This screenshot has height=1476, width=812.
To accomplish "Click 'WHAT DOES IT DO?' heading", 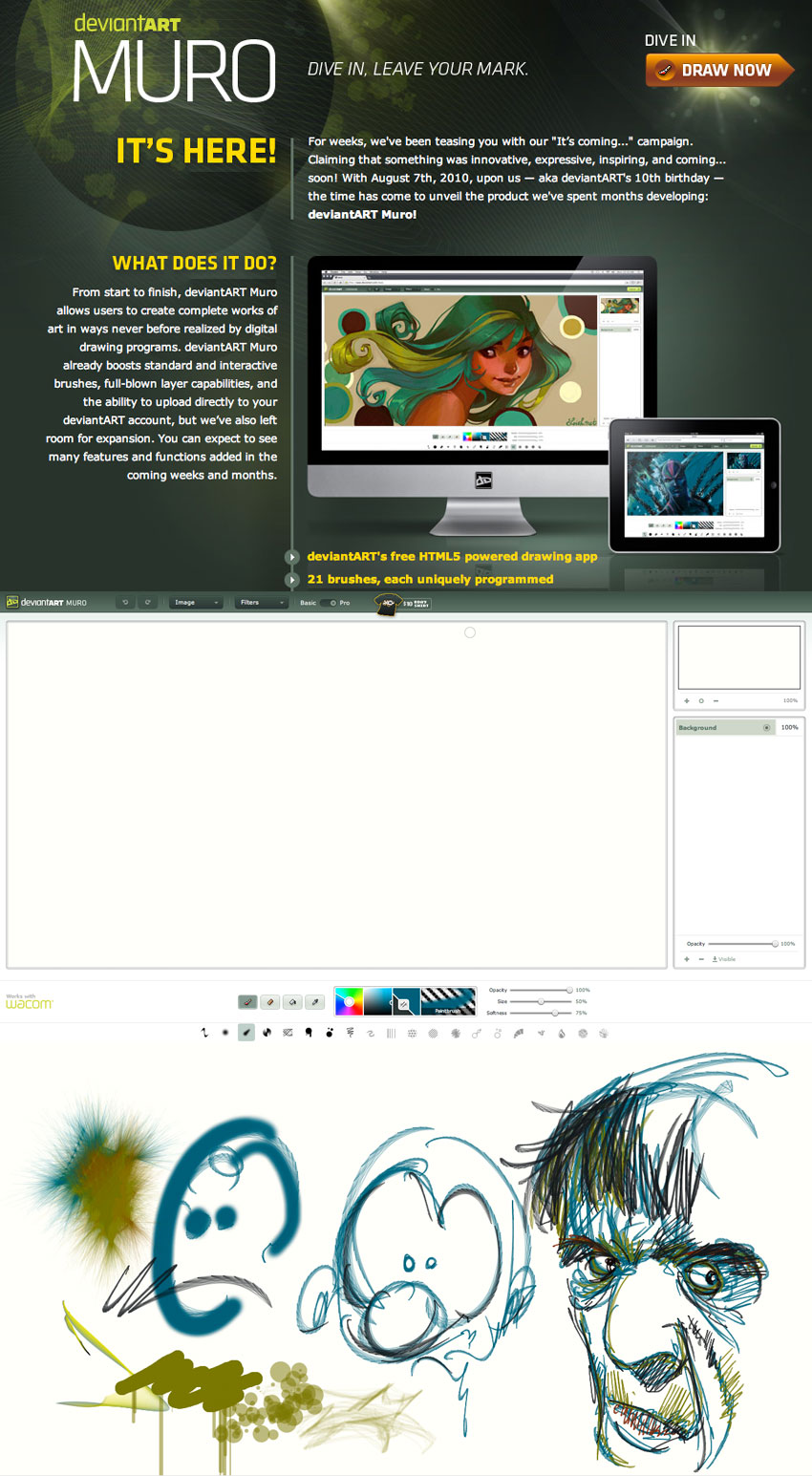I will coord(195,263).
